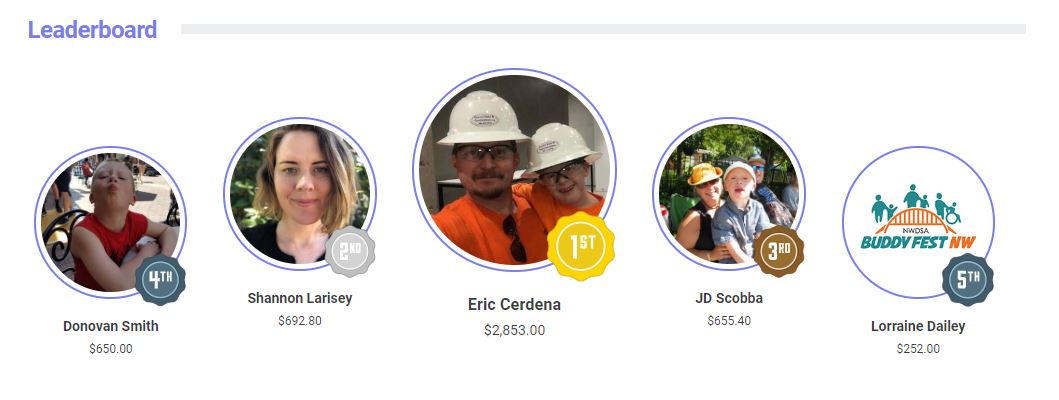Click the JD Scobba name link
The image size is (1059, 400).
[729, 298]
